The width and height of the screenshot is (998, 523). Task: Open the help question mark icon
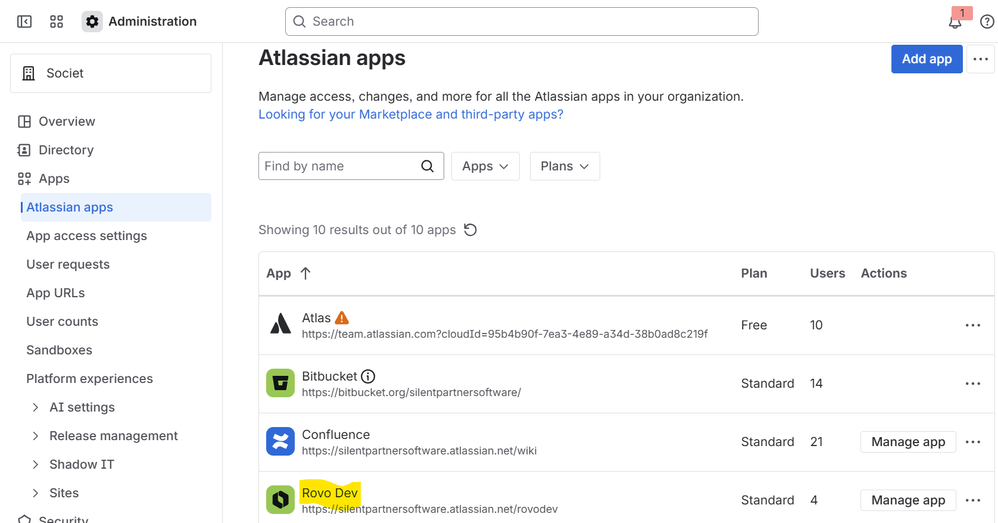coord(987,22)
